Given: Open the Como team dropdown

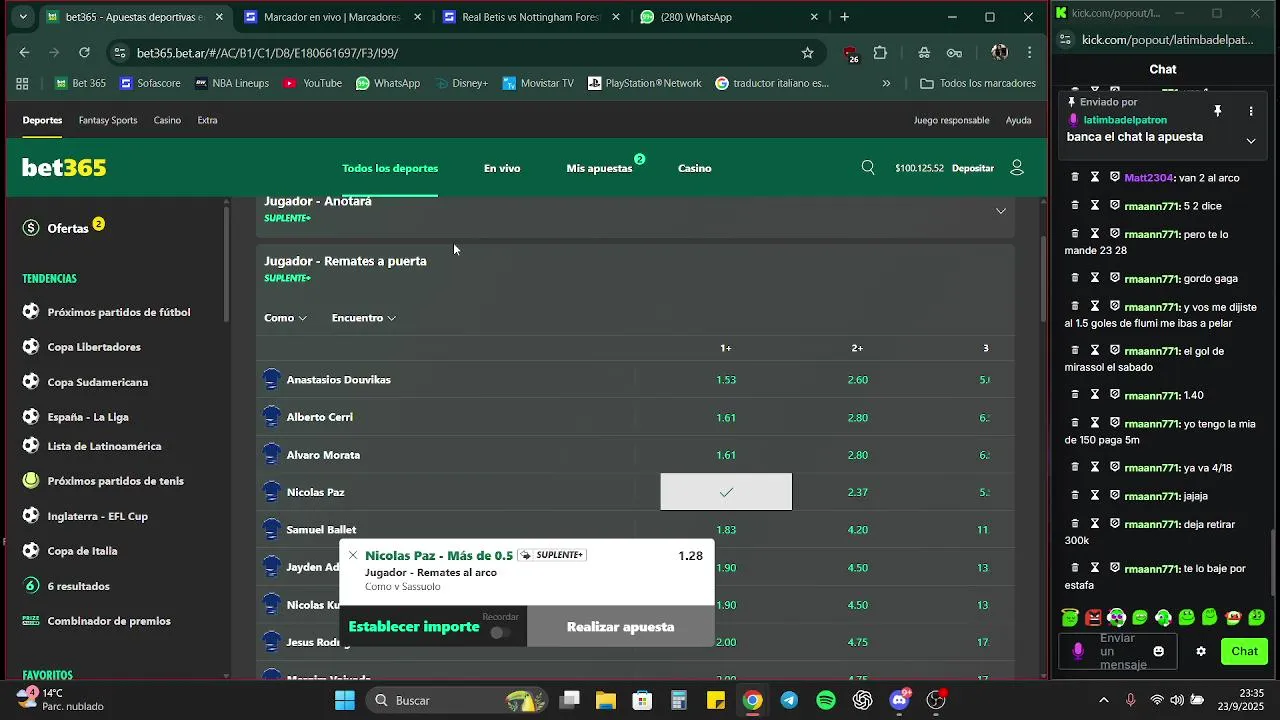Looking at the screenshot, I should coord(285,318).
